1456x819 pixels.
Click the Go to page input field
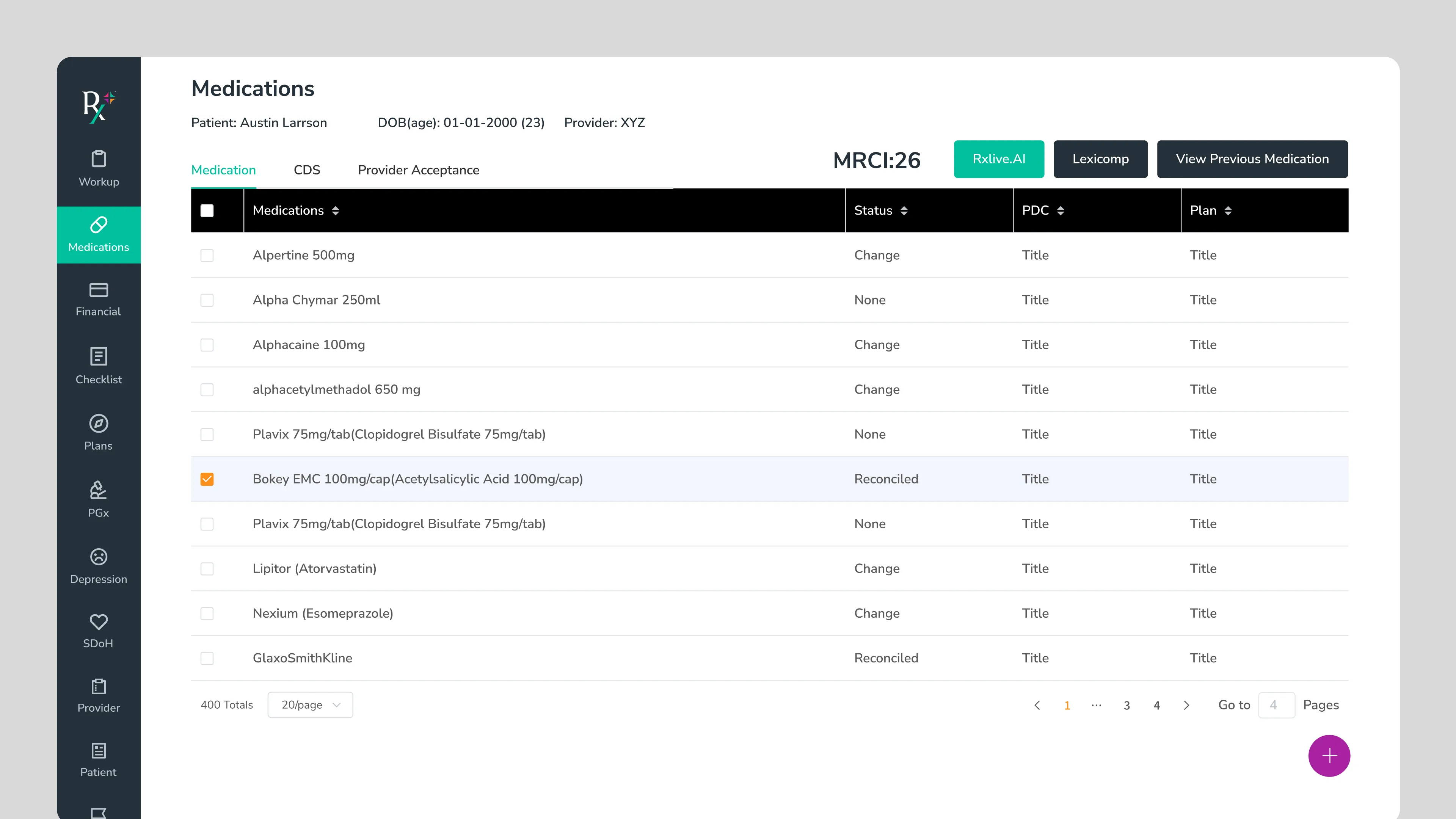point(1276,705)
